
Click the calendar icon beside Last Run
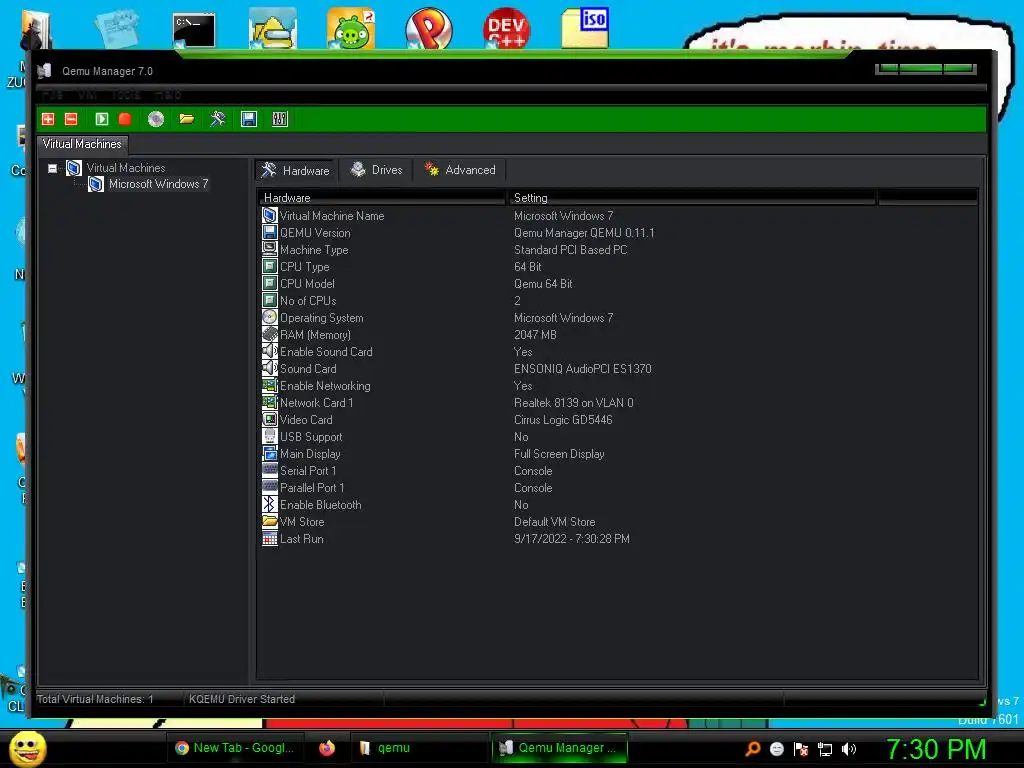(x=270, y=538)
